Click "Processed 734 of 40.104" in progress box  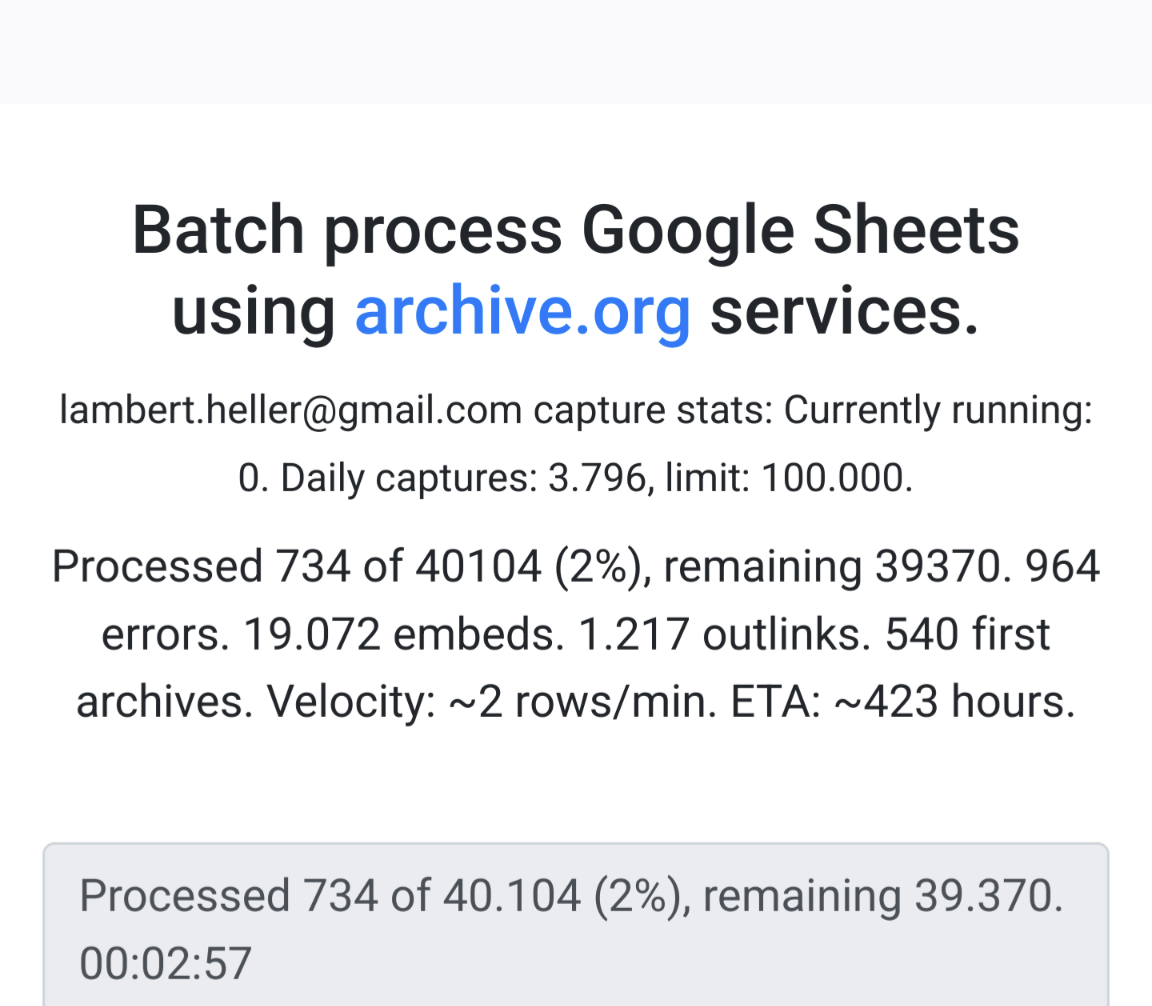click(329, 895)
